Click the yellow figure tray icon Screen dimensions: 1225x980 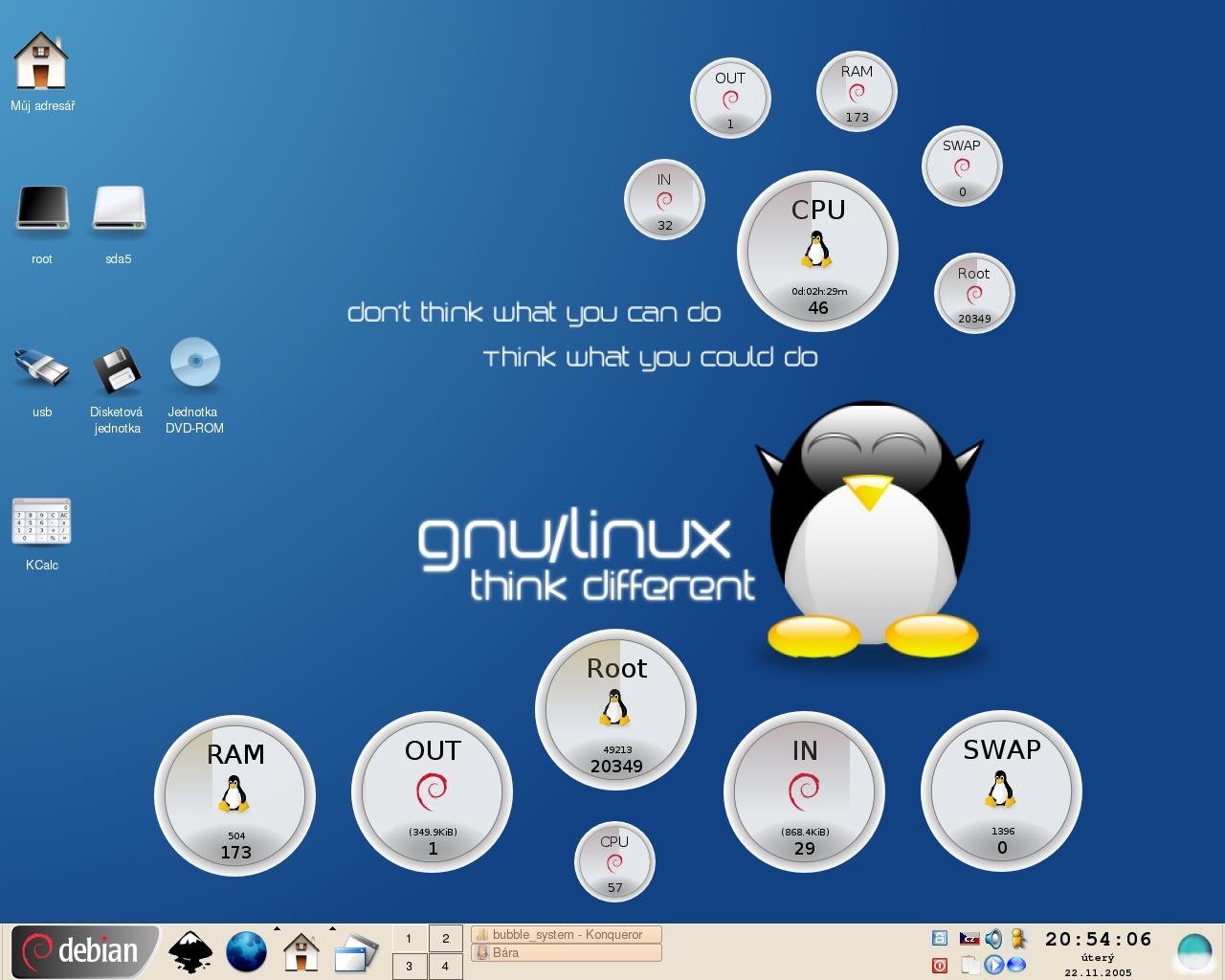pyautogui.click(x=1018, y=939)
